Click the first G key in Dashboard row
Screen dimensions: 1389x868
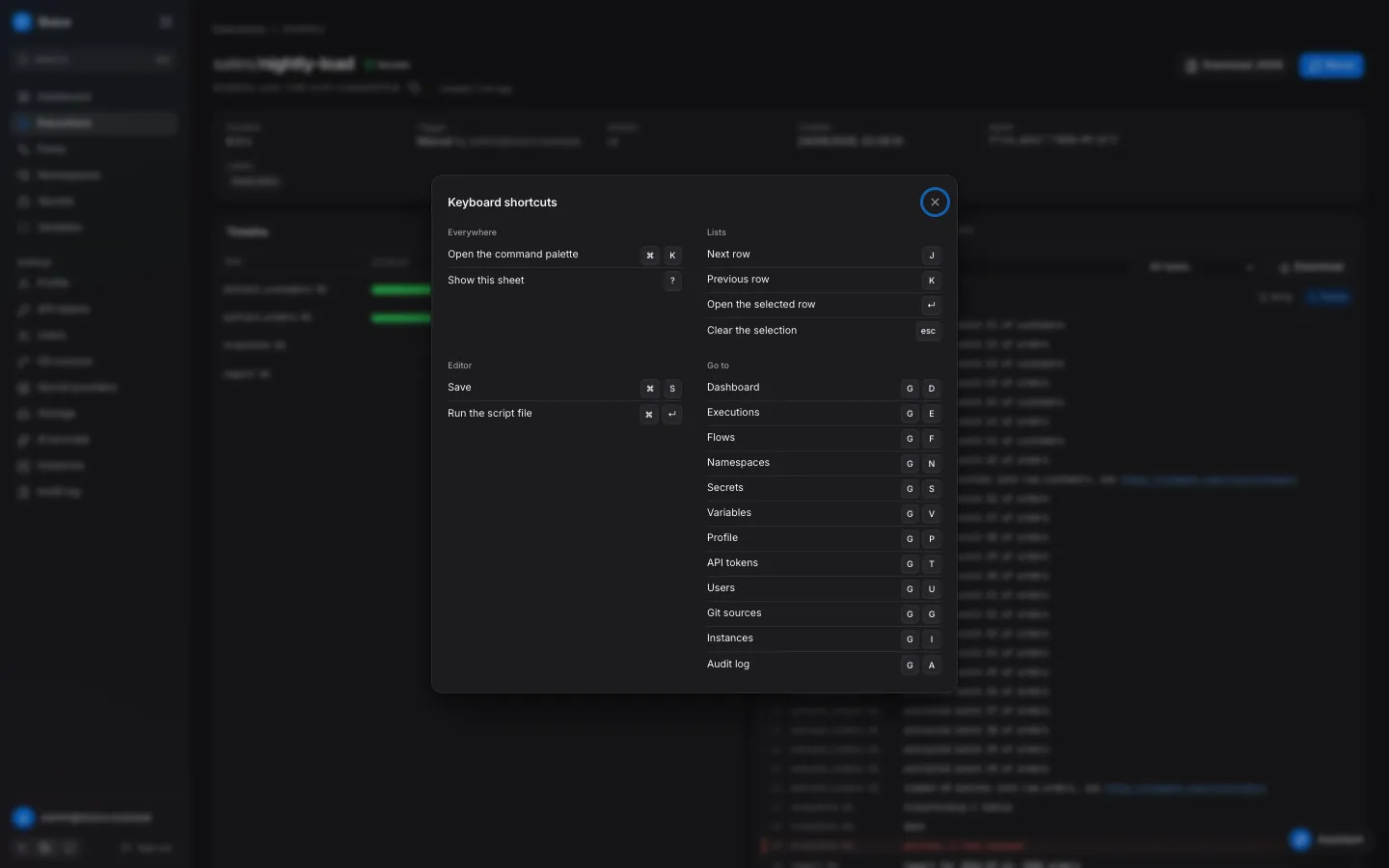click(910, 389)
